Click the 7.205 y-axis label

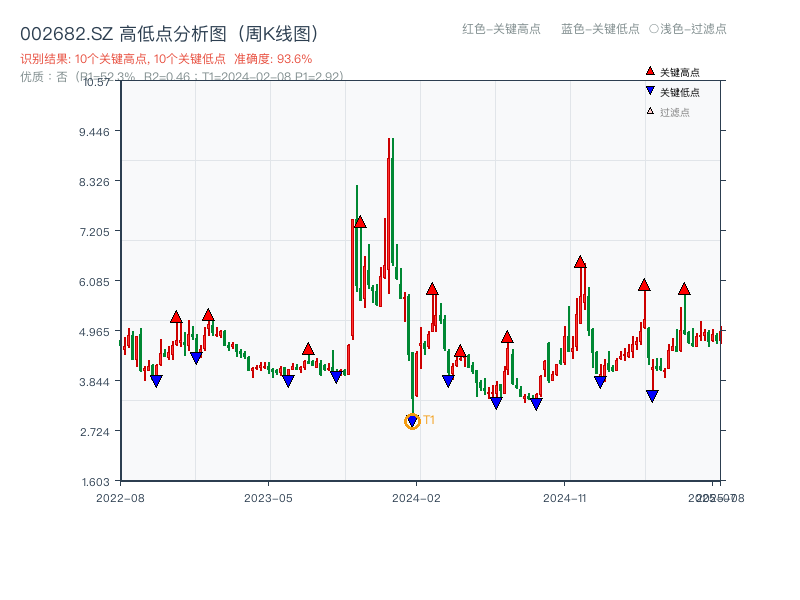pyautogui.click(x=94, y=232)
